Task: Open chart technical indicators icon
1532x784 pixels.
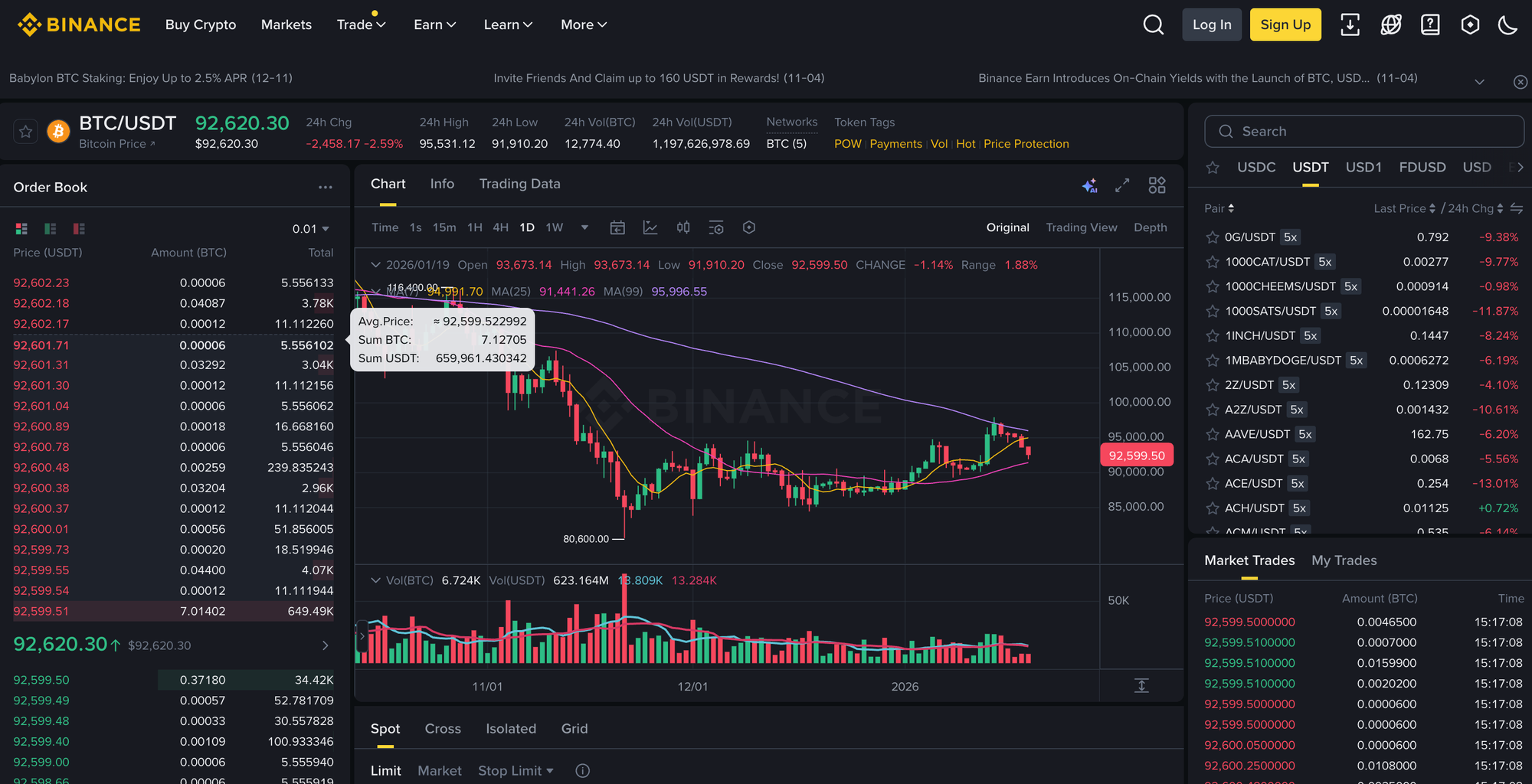Action: (650, 227)
